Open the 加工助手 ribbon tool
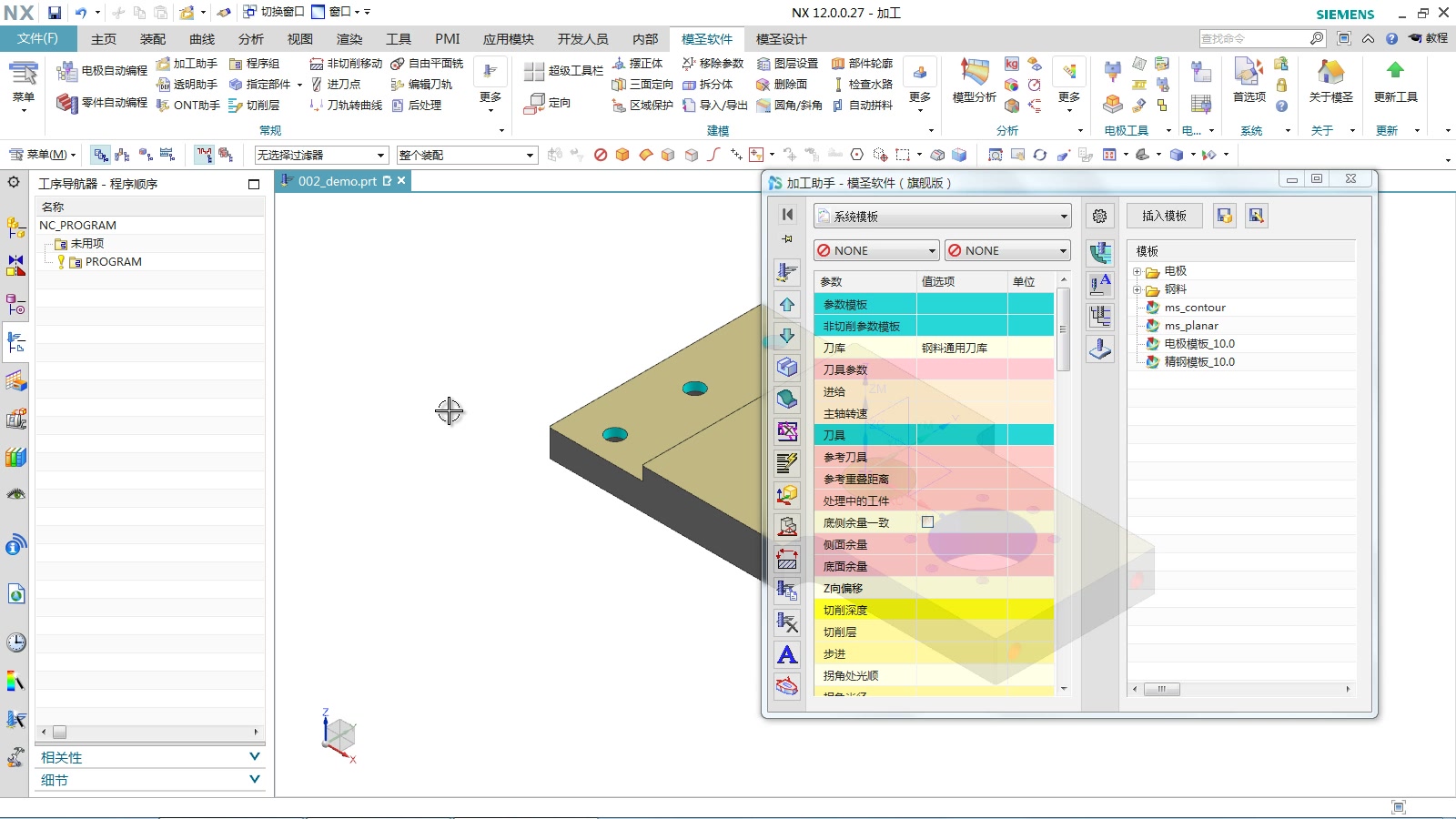Screen dimensions: 1456x819 click(187, 64)
